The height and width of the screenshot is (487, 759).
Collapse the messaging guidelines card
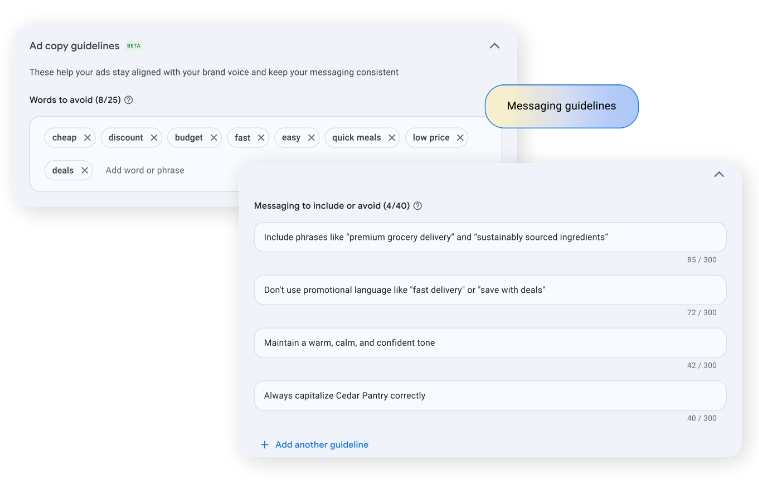[719, 174]
